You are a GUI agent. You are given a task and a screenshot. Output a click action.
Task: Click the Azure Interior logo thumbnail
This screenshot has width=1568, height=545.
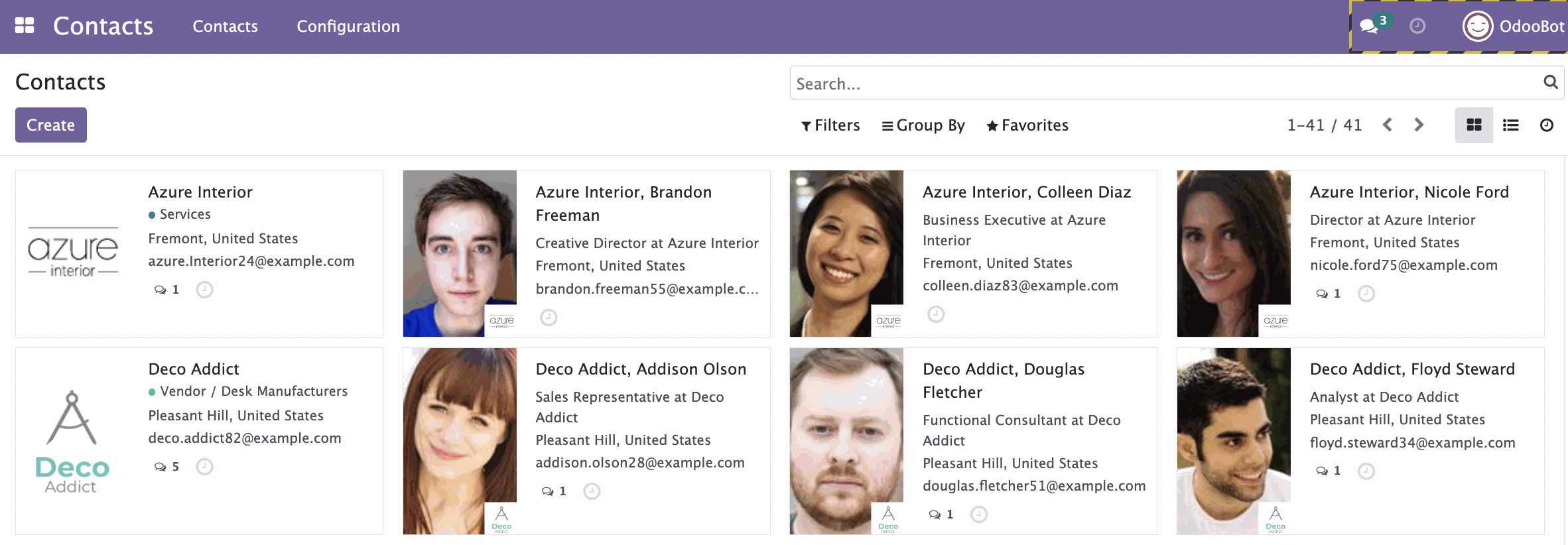(x=73, y=253)
